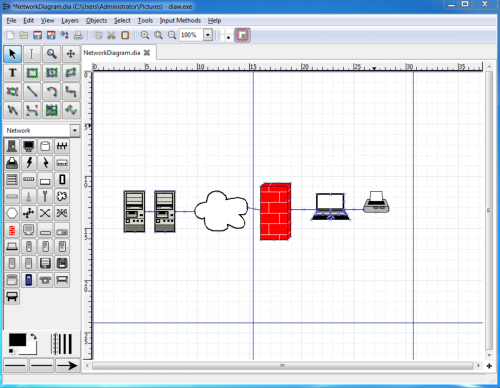This screenshot has width=500, height=388.
Task: Select the Outline tool
Action: [71, 110]
